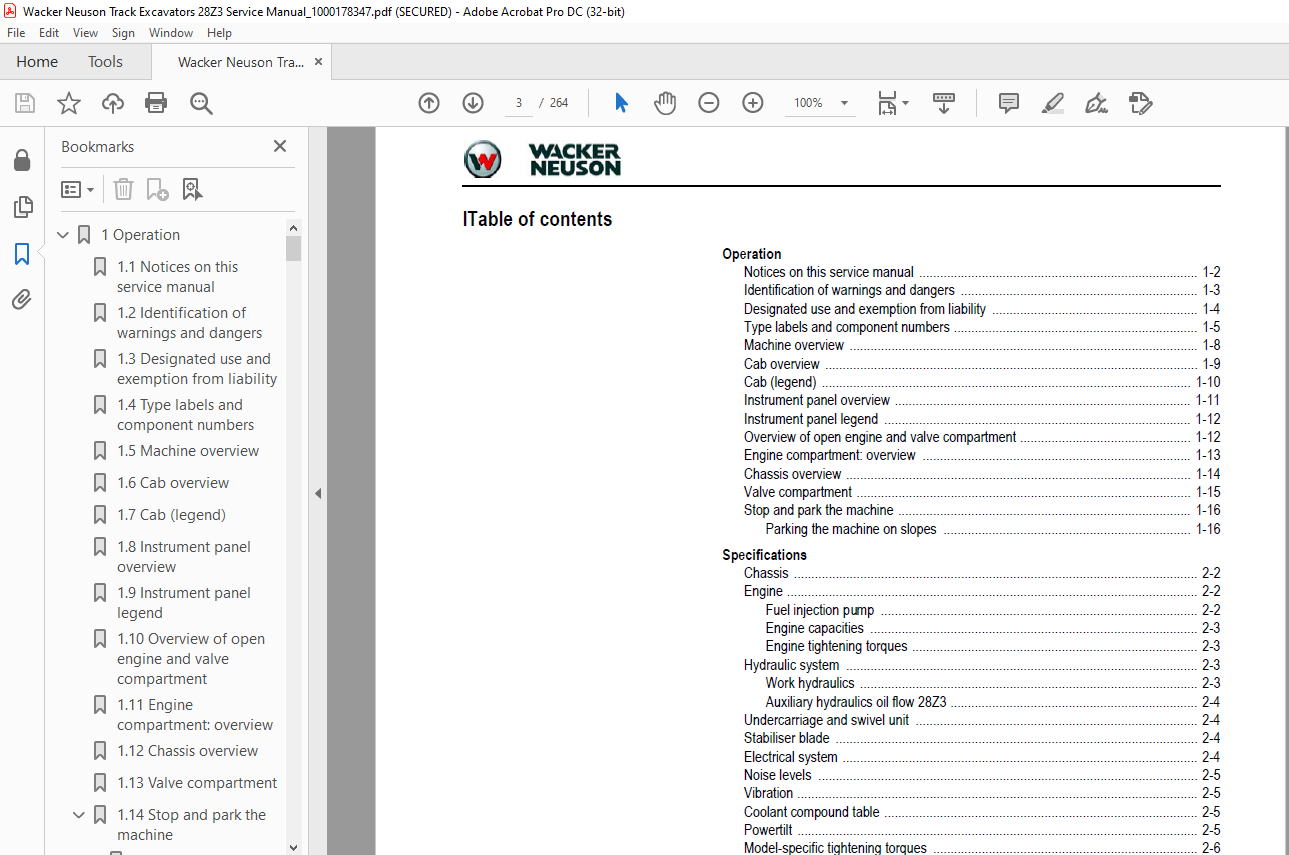Click the Save file icon
Viewport: 1289px width, 855px height.
click(x=25, y=103)
